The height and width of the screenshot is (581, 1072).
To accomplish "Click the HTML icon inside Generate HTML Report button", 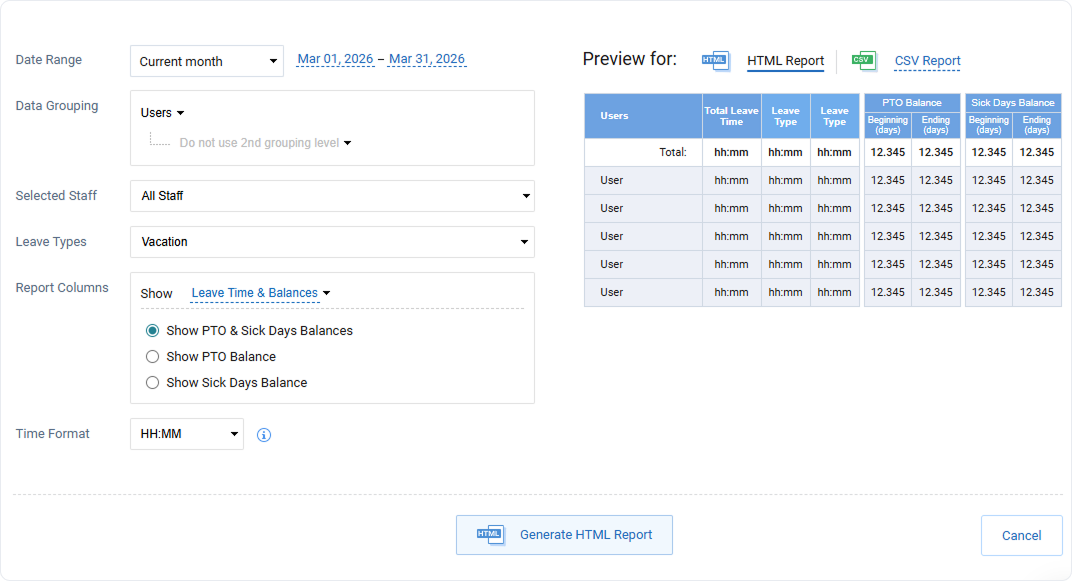I will click(489, 535).
